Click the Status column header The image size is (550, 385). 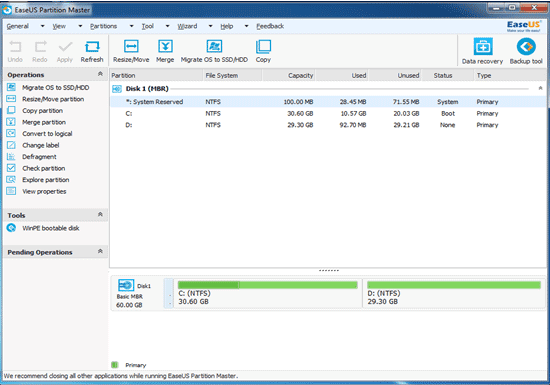(448, 75)
